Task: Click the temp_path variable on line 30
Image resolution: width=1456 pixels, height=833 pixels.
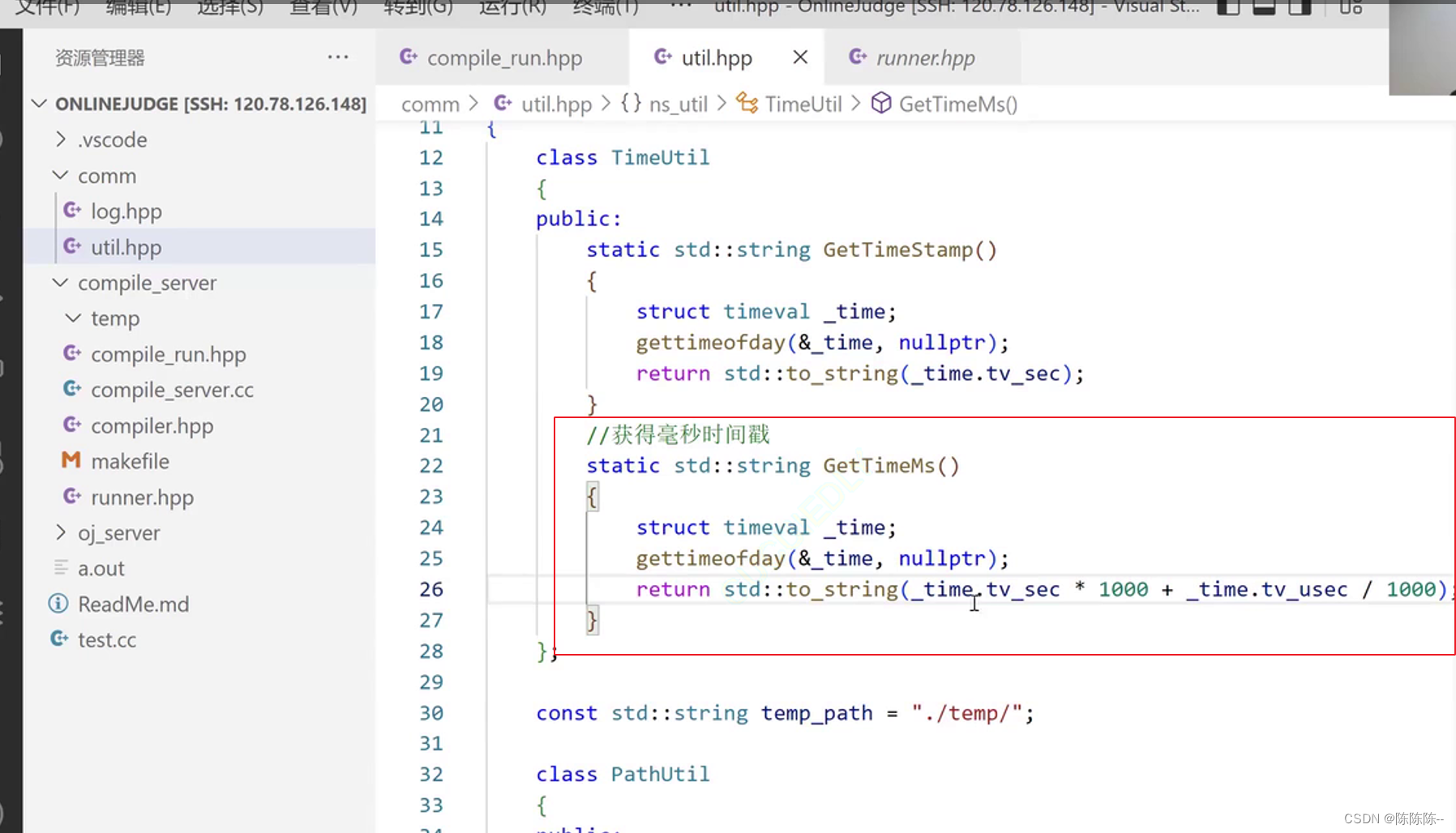Action: pyautogui.click(x=816, y=713)
